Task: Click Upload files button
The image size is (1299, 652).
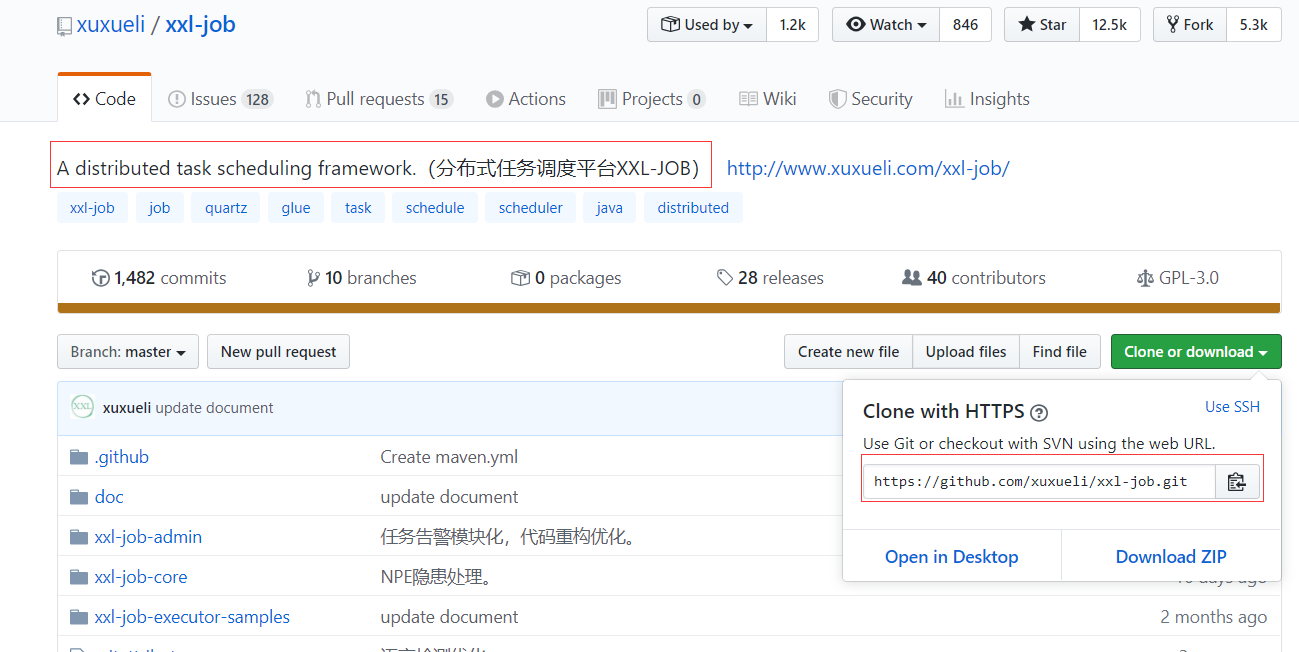Action: click(966, 352)
